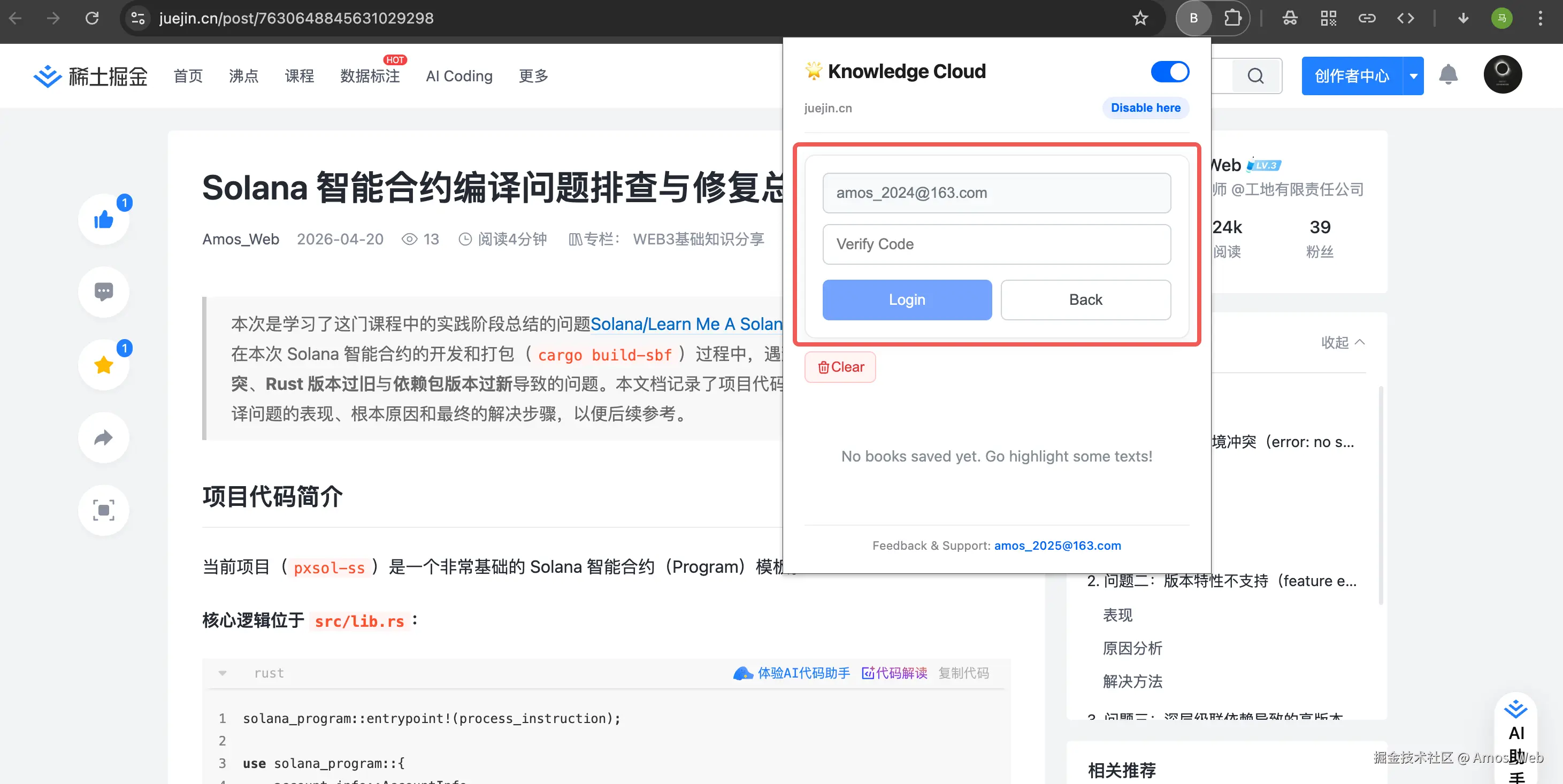Bookmark this page with star icon
The image size is (1563, 784).
click(x=1140, y=18)
